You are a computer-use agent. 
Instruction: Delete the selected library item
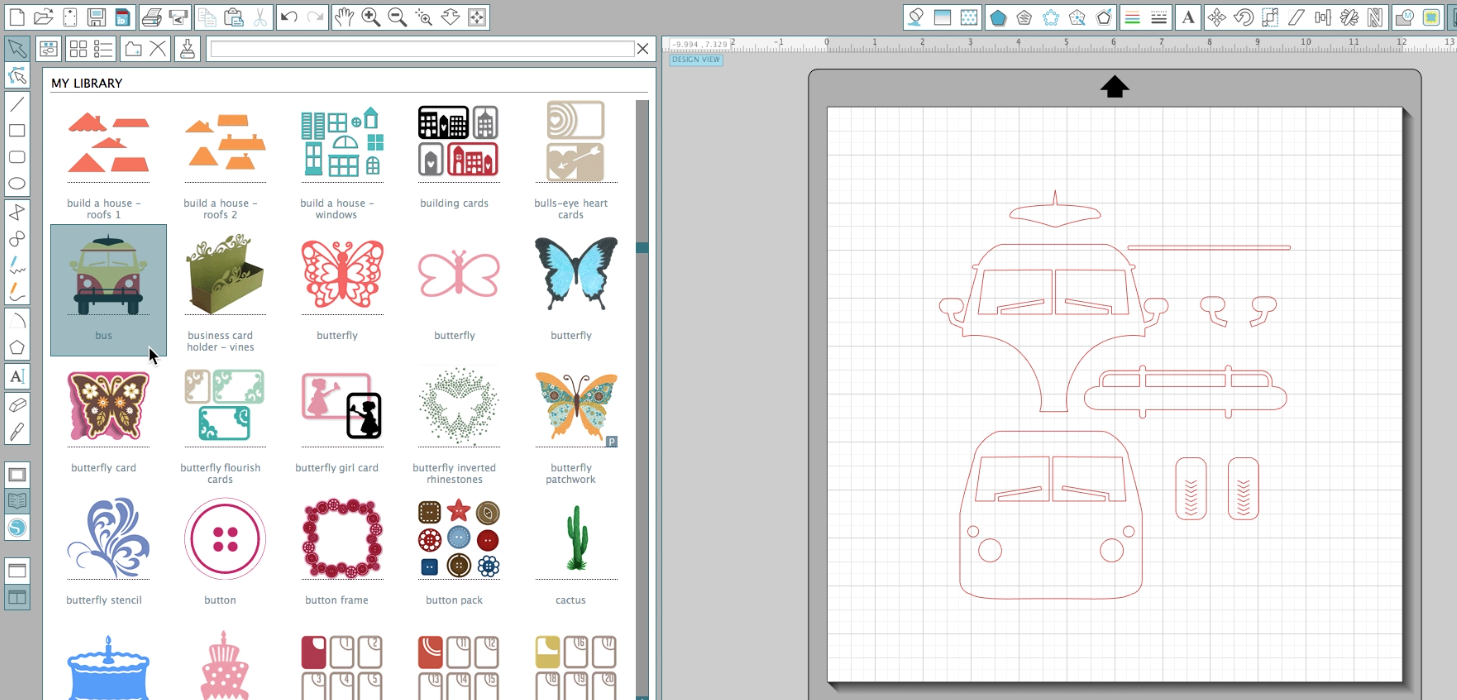pyautogui.click(x=158, y=48)
